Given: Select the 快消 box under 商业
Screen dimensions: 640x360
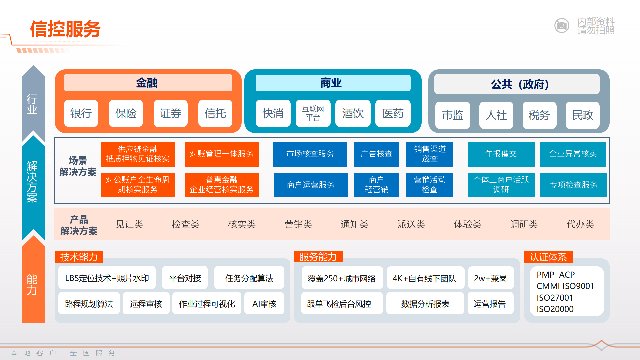Looking at the screenshot, I should (273, 113).
